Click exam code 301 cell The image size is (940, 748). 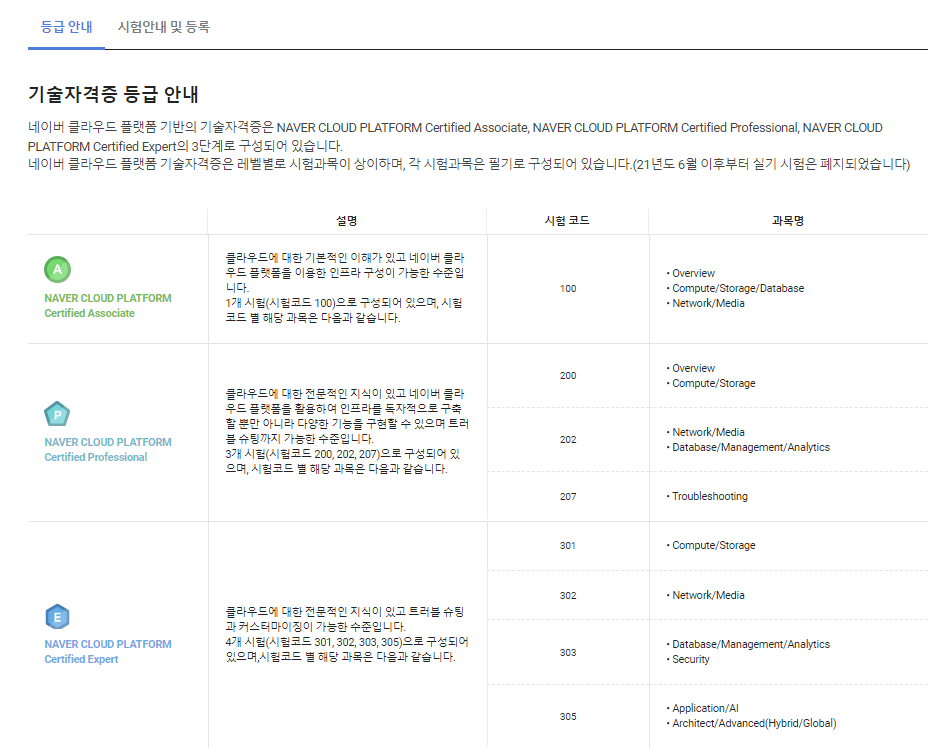[x=568, y=545]
